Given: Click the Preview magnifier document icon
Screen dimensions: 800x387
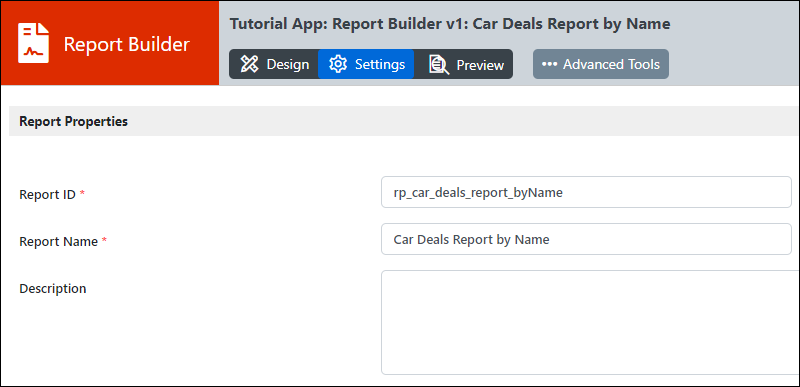Looking at the screenshot, I should 439,65.
